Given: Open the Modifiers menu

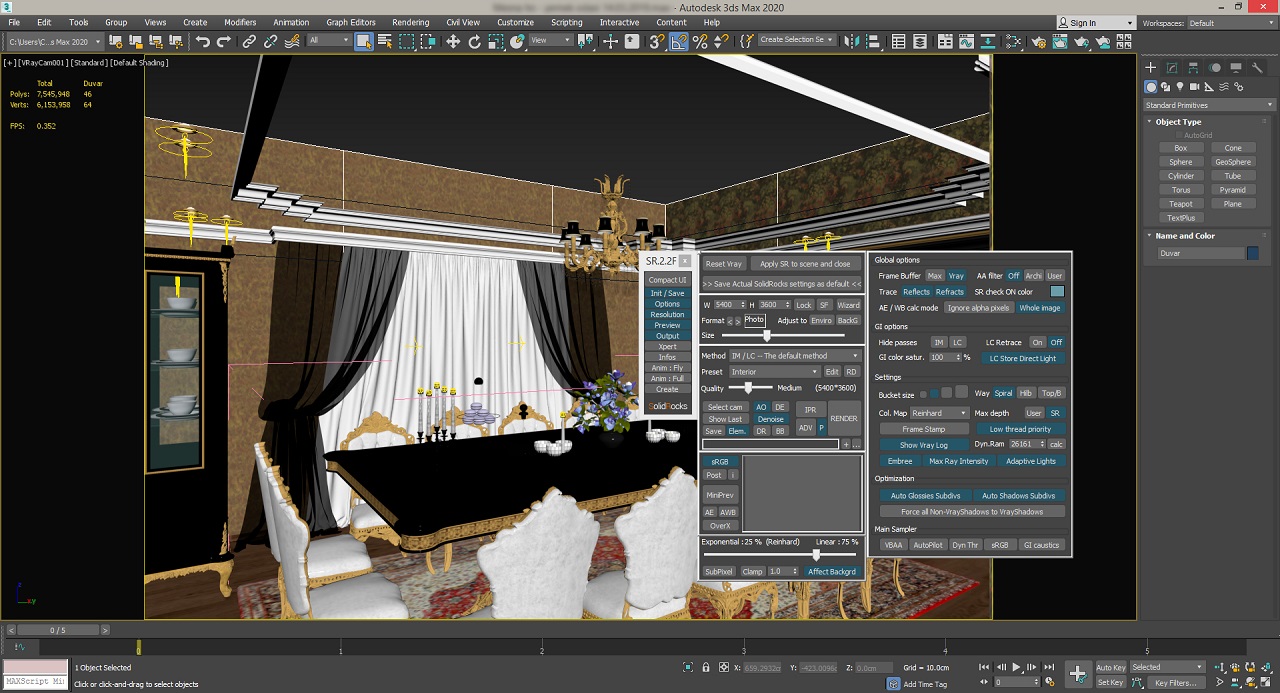Looking at the screenshot, I should (240, 22).
